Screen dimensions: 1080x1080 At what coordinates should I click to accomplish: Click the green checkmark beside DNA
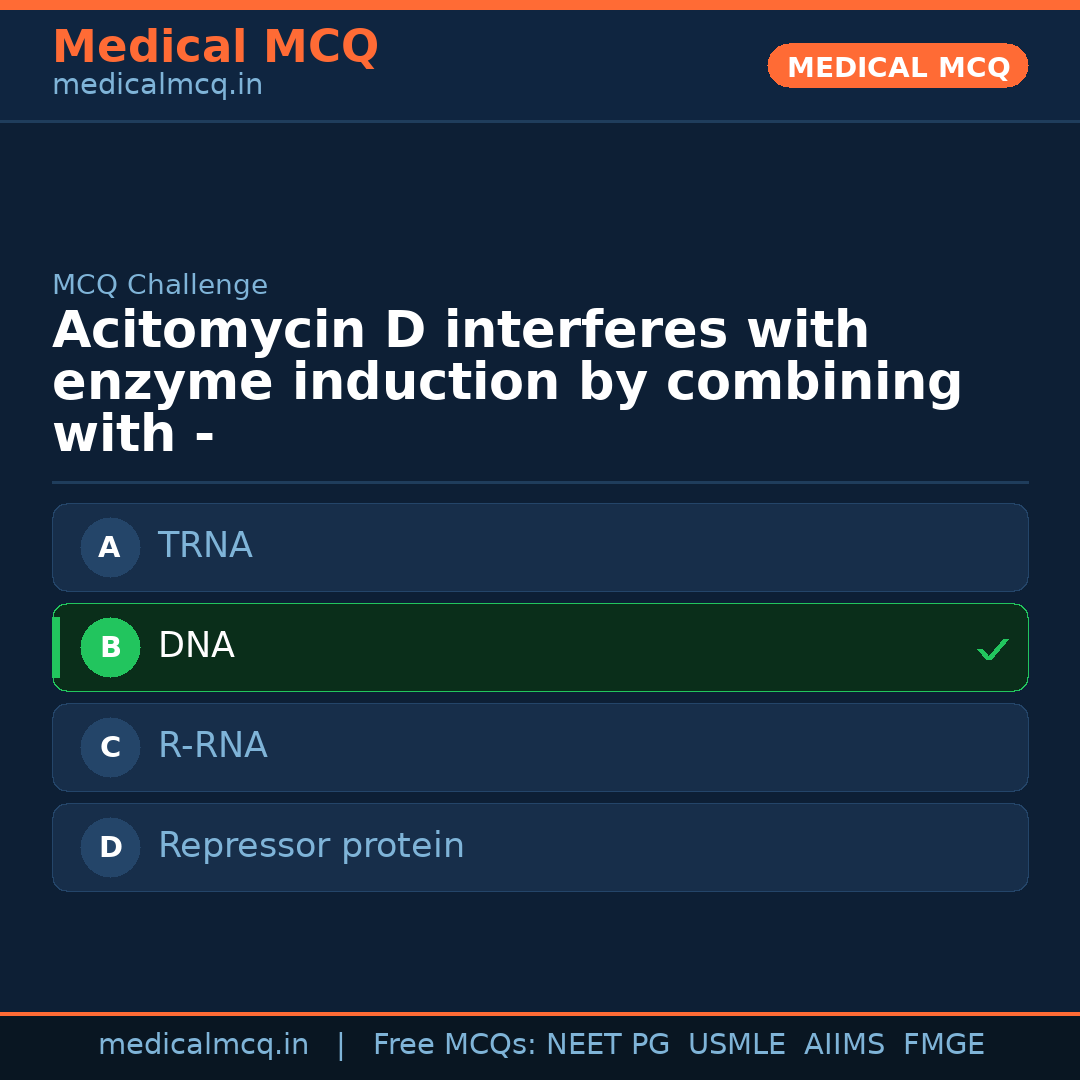pyautogui.click(x=993, y=649)
